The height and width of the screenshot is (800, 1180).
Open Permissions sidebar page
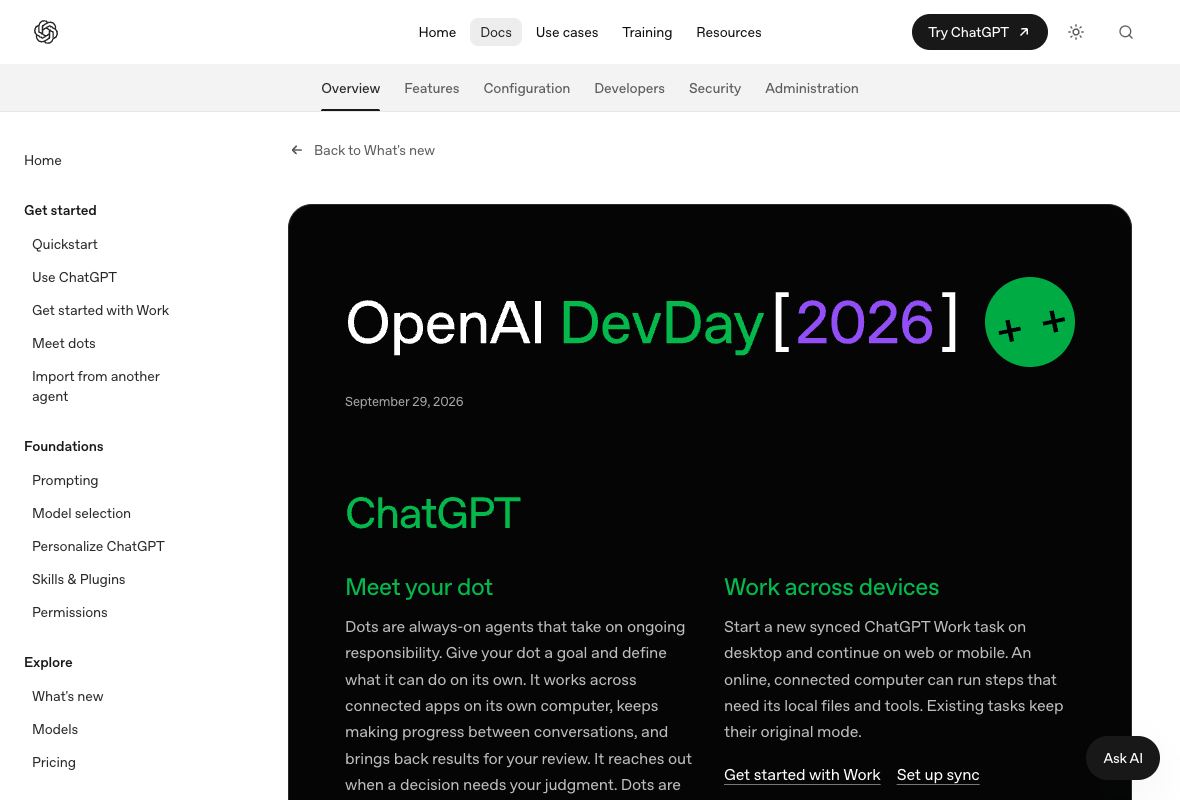69,613
